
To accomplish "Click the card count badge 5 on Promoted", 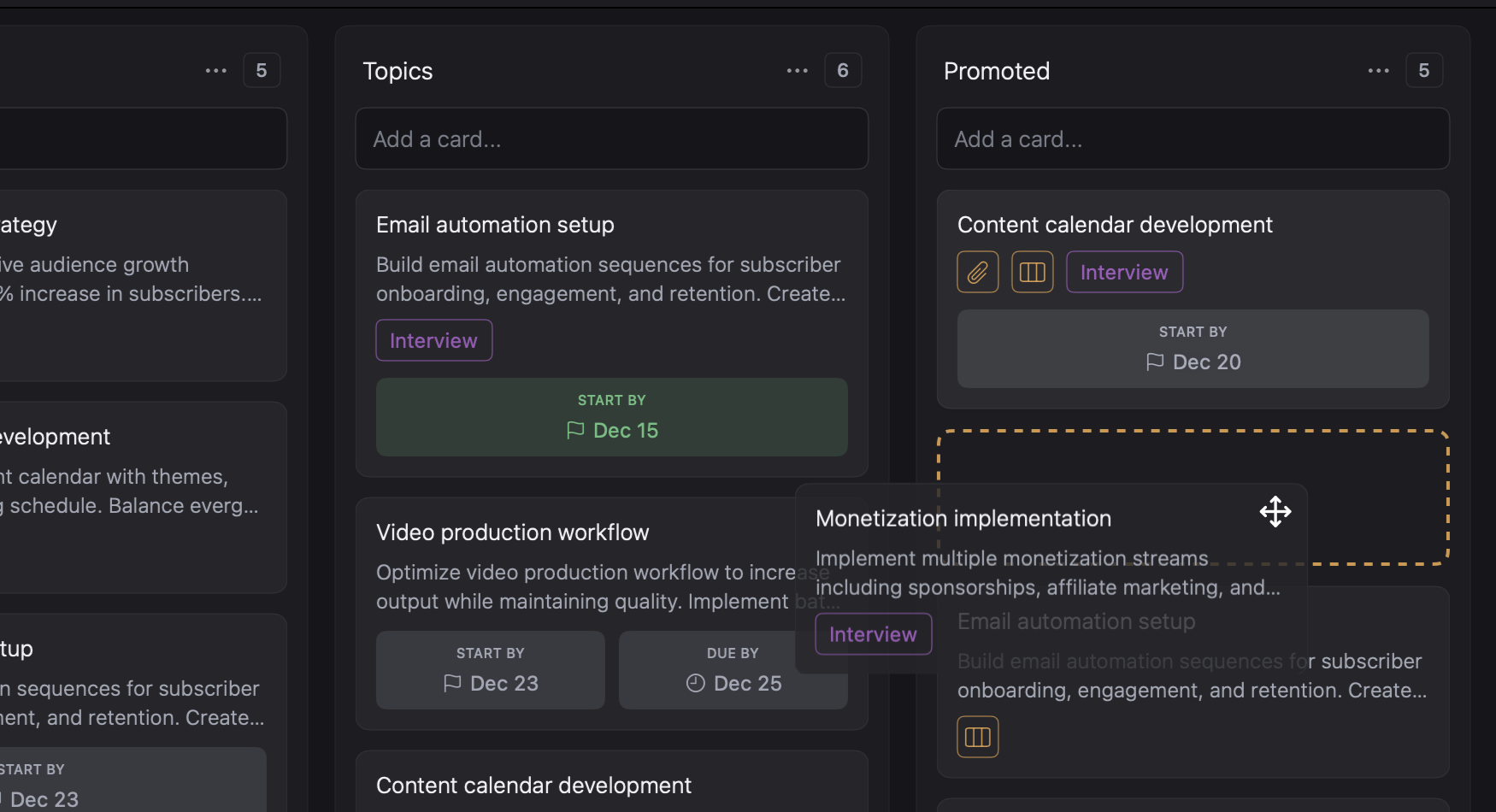I will (1424, 70).
